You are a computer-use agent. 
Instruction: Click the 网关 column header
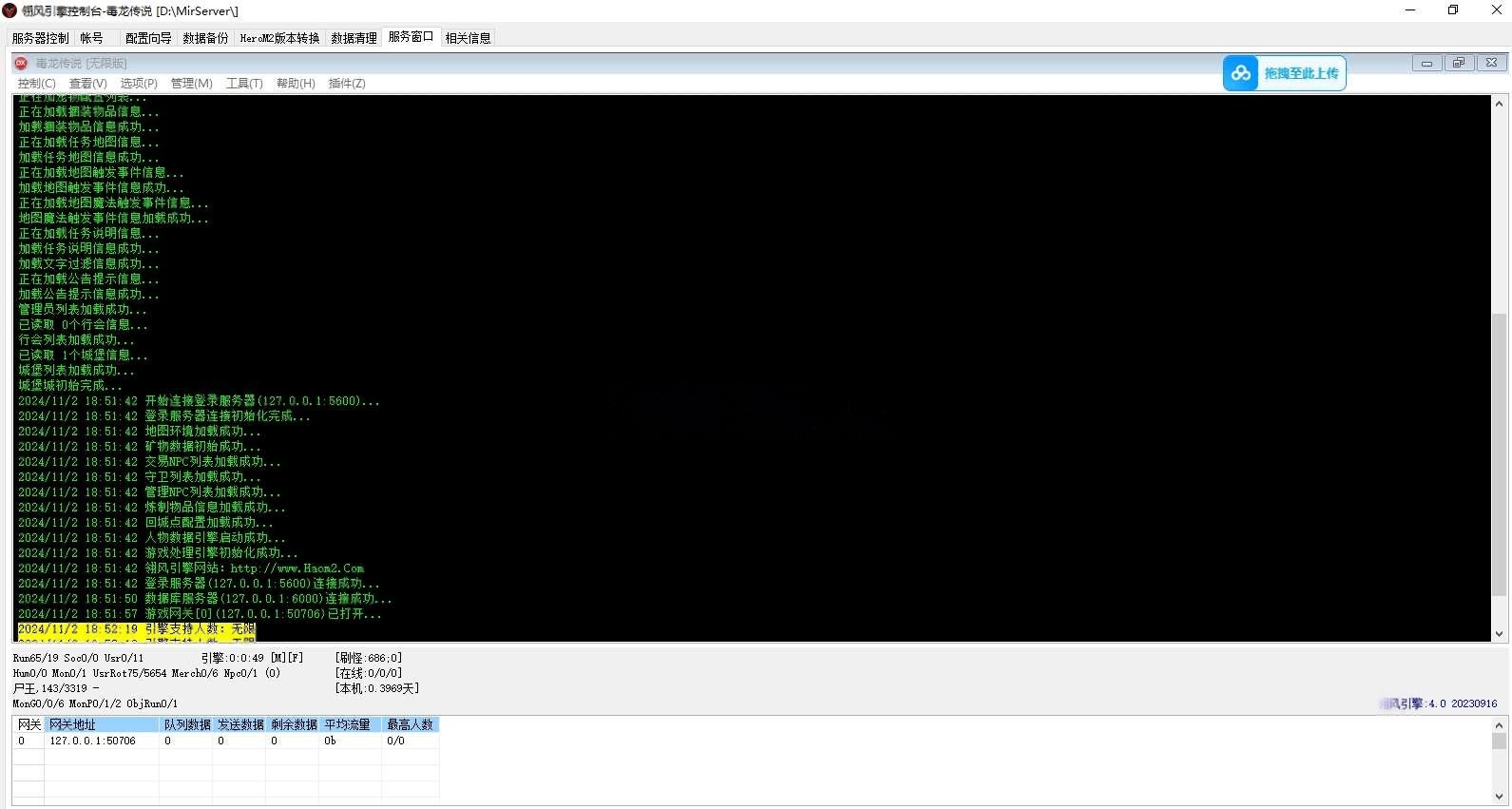[29, 724]
